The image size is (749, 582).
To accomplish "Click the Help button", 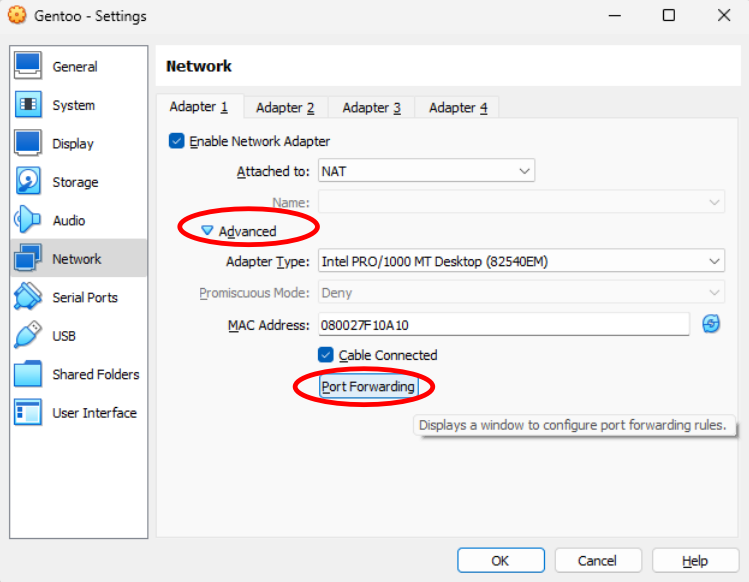I will (x=695, y=560).
